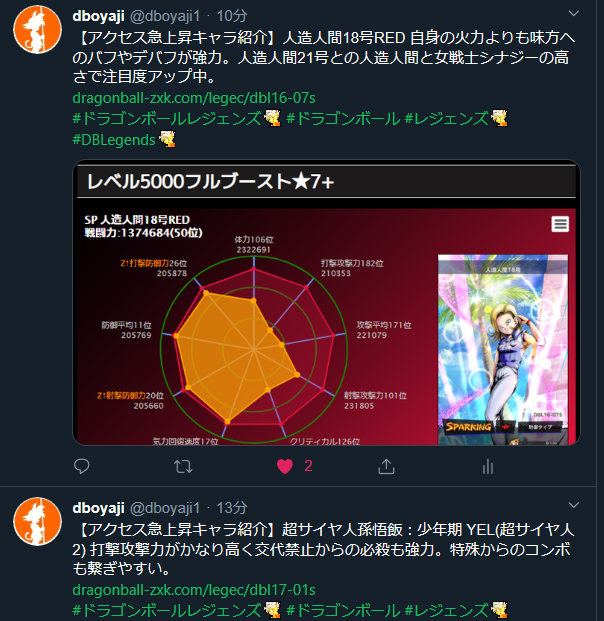Viewport: 604px width, 621px height.
Task: Open @dboyaji1 handle on first tweet
Action: (x=165, y=16)
